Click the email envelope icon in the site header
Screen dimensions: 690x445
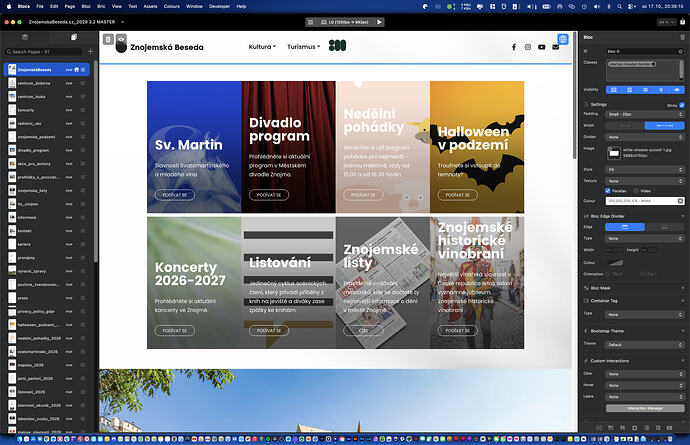556,47
